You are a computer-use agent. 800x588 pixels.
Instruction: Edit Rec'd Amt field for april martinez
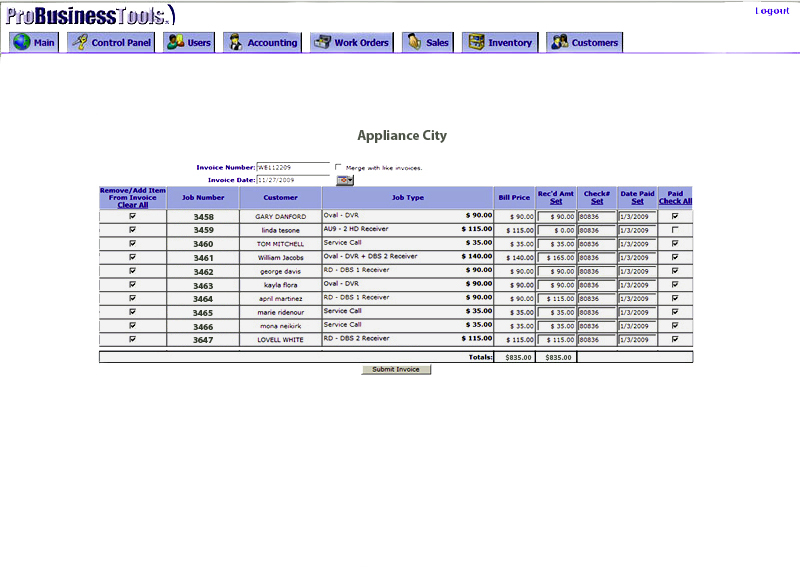point(557,299)
